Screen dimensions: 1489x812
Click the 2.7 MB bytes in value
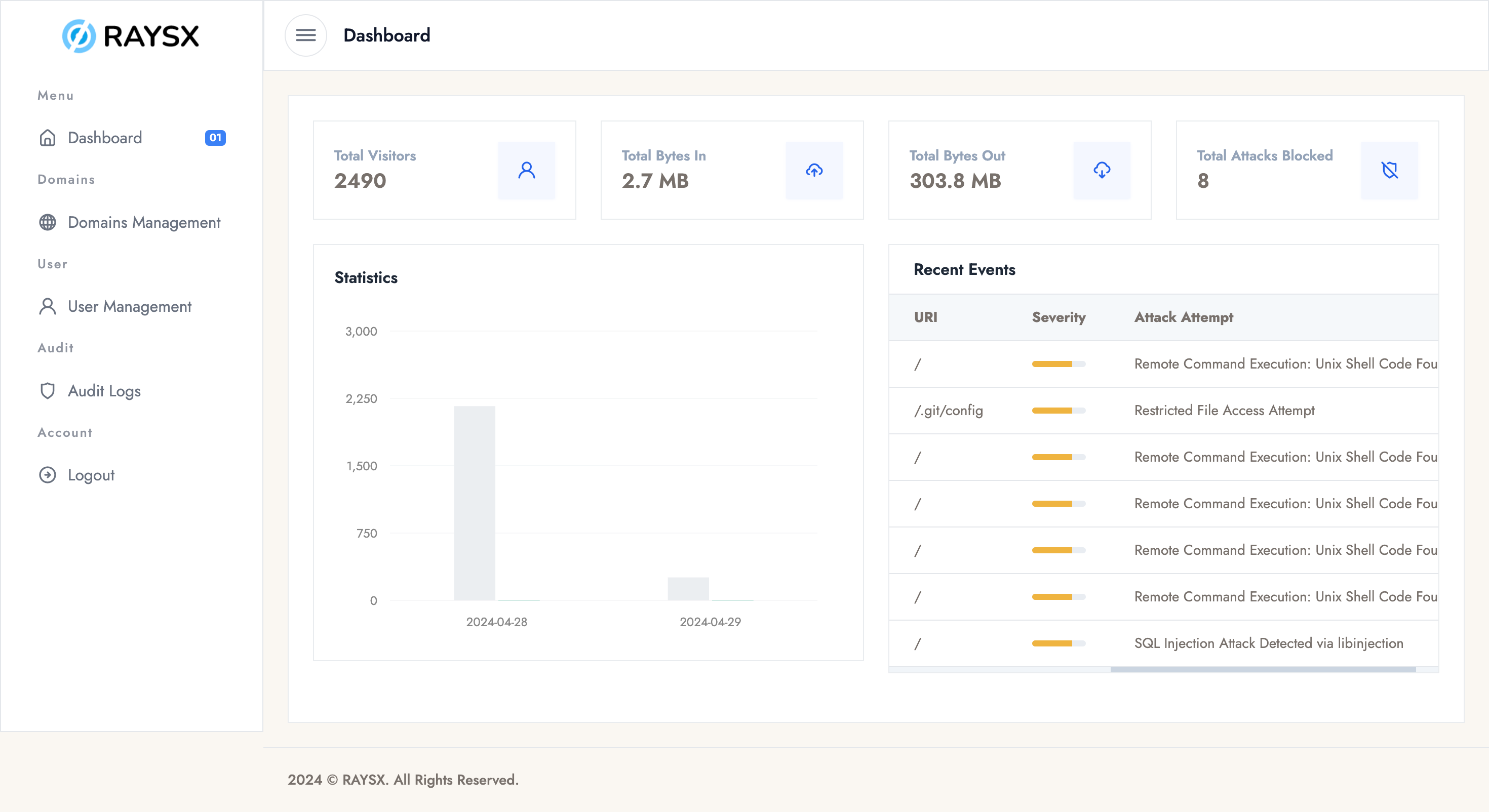655,181
